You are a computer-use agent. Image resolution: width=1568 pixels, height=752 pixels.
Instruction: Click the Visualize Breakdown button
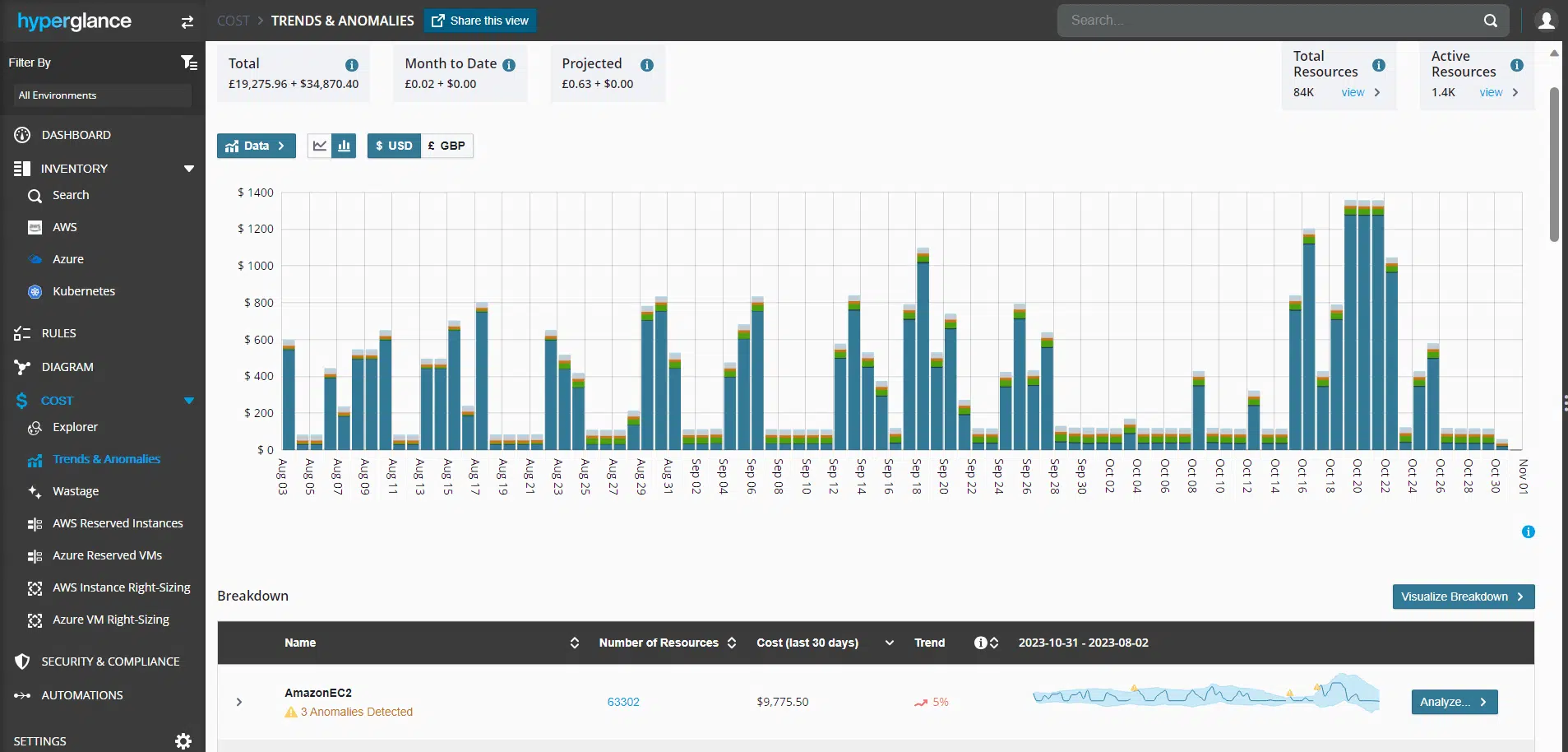[1463, 596]
